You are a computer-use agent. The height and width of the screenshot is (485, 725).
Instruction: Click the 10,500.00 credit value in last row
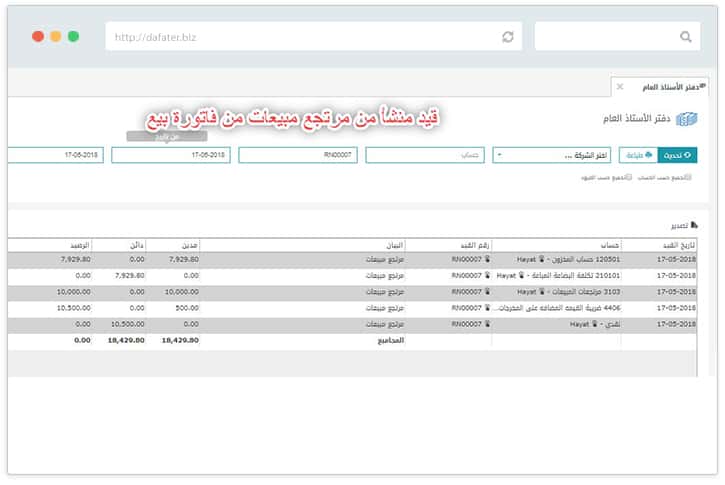tap(128, 324)
